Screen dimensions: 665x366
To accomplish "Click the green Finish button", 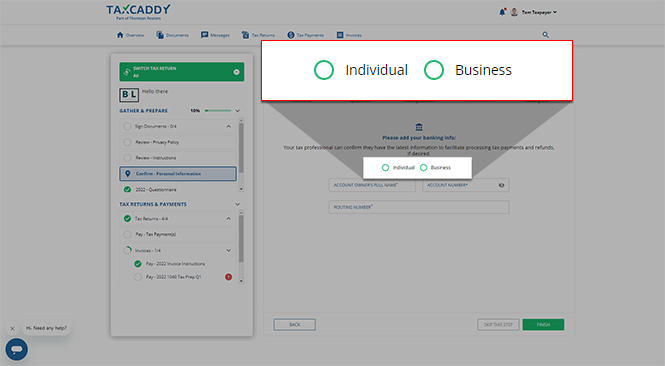I will 543,324.
